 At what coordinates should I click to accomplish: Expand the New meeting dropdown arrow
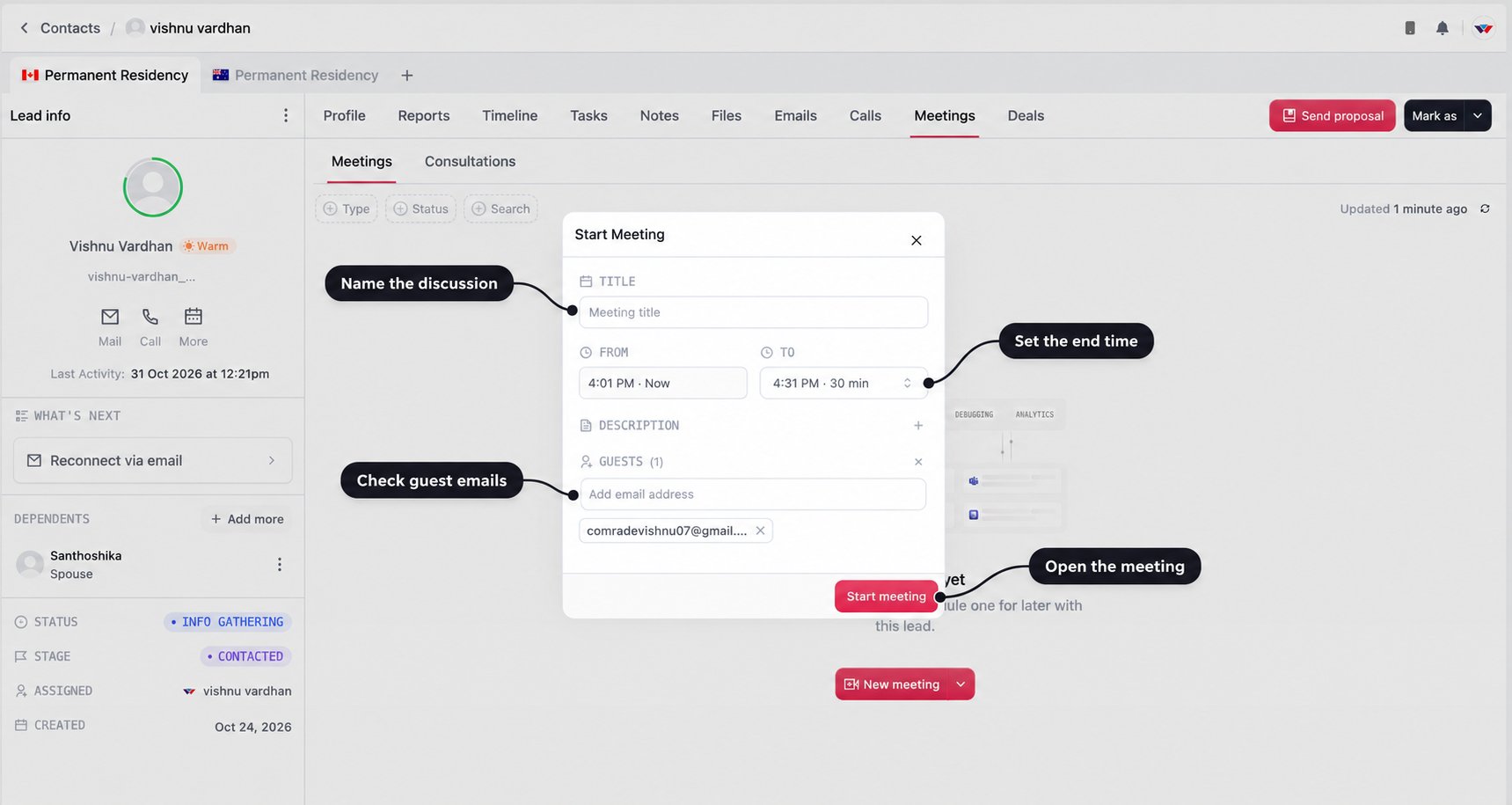point(961,684)
